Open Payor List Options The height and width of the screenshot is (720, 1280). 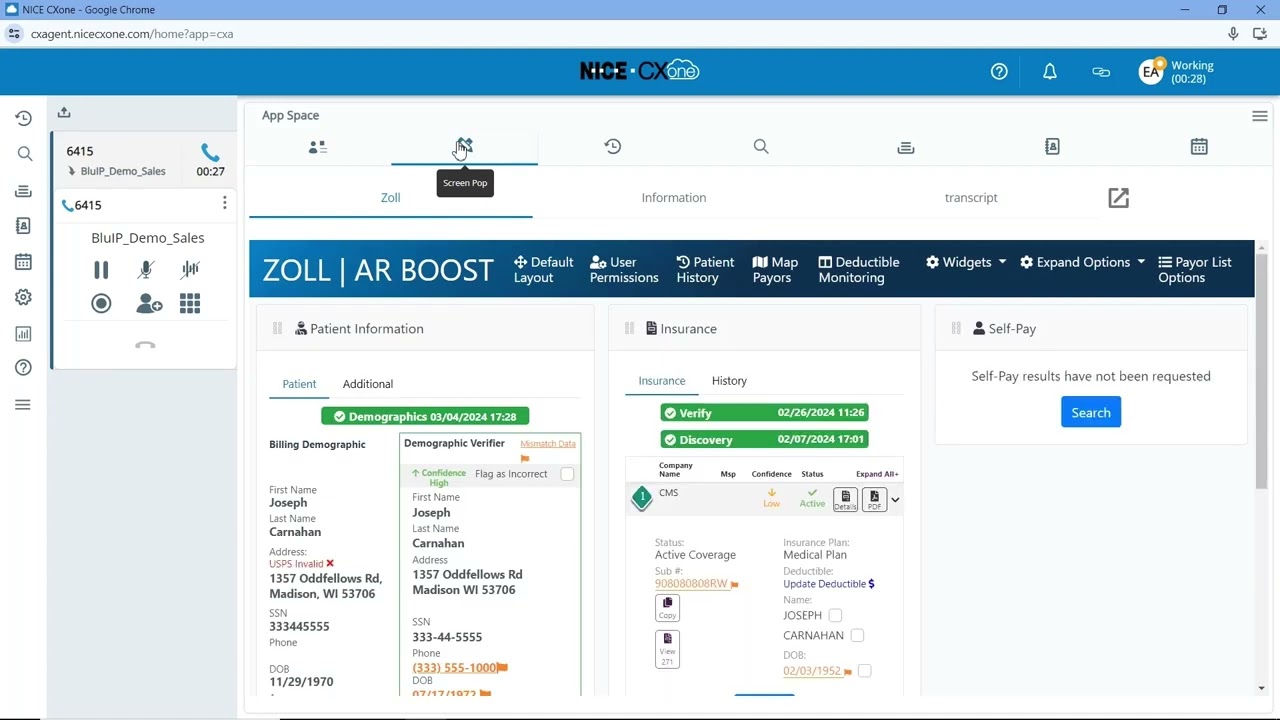coord(1195,270)
